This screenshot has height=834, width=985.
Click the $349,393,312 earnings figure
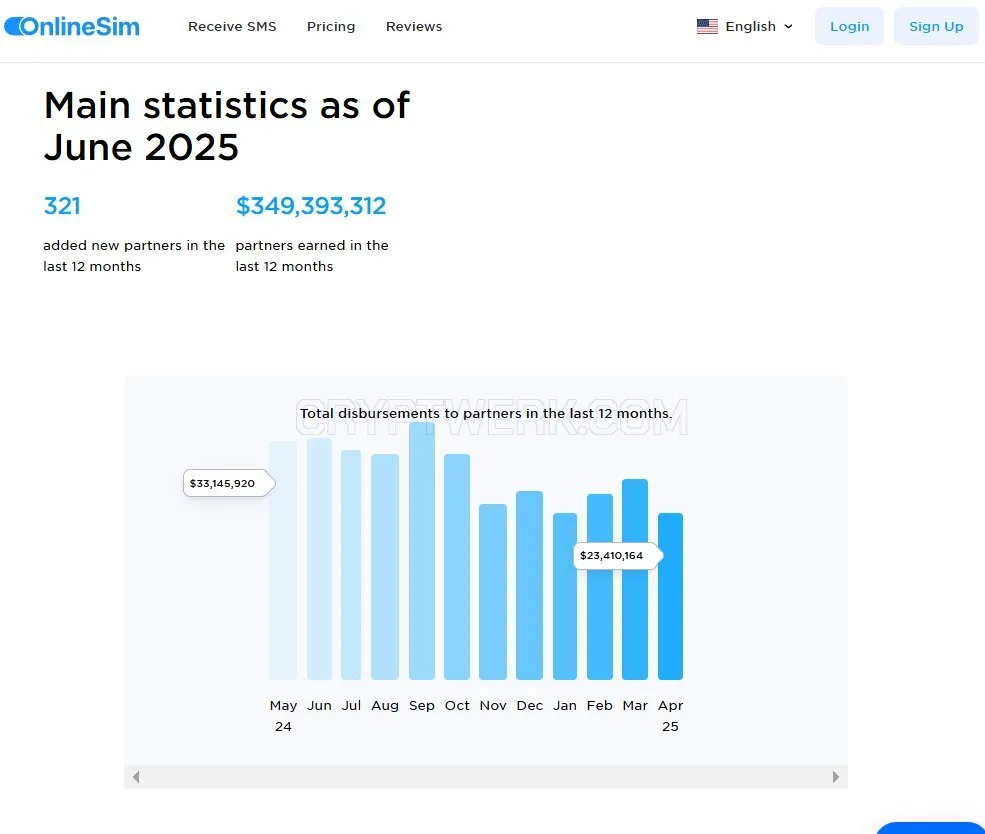[311, 206]
